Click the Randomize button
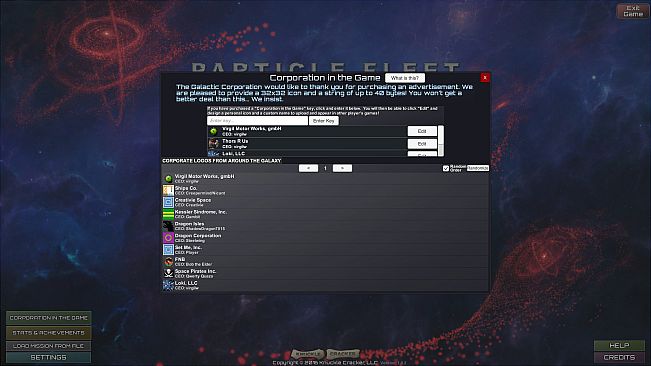 (x=477, y=168)
